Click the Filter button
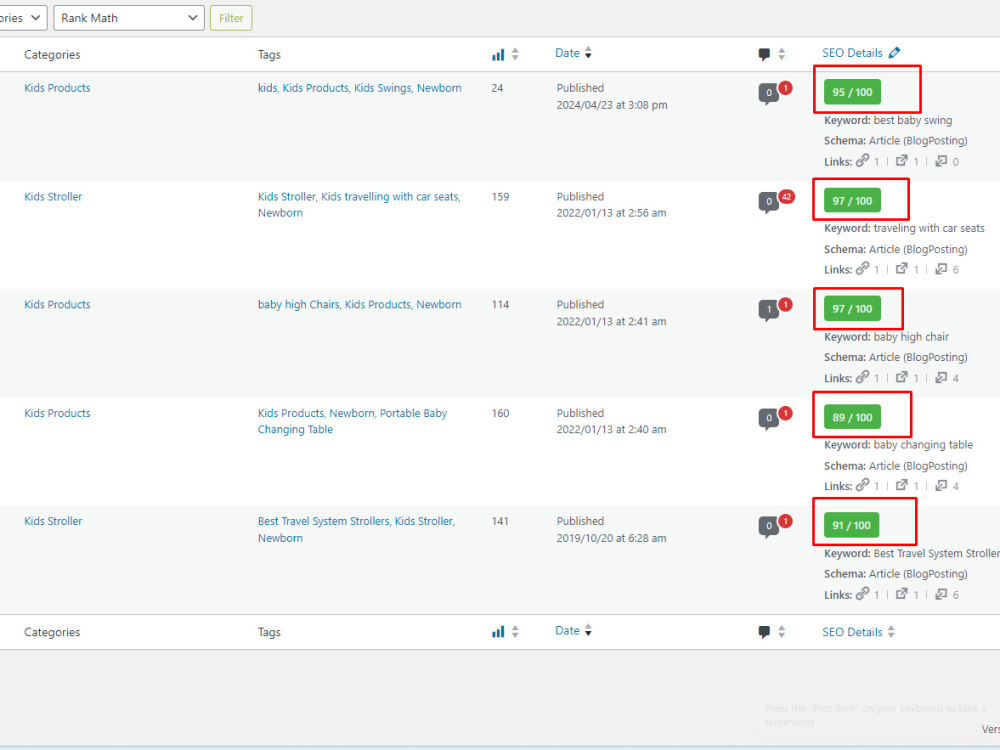Viewport: 1000px width, 750px height. (231, 18)
